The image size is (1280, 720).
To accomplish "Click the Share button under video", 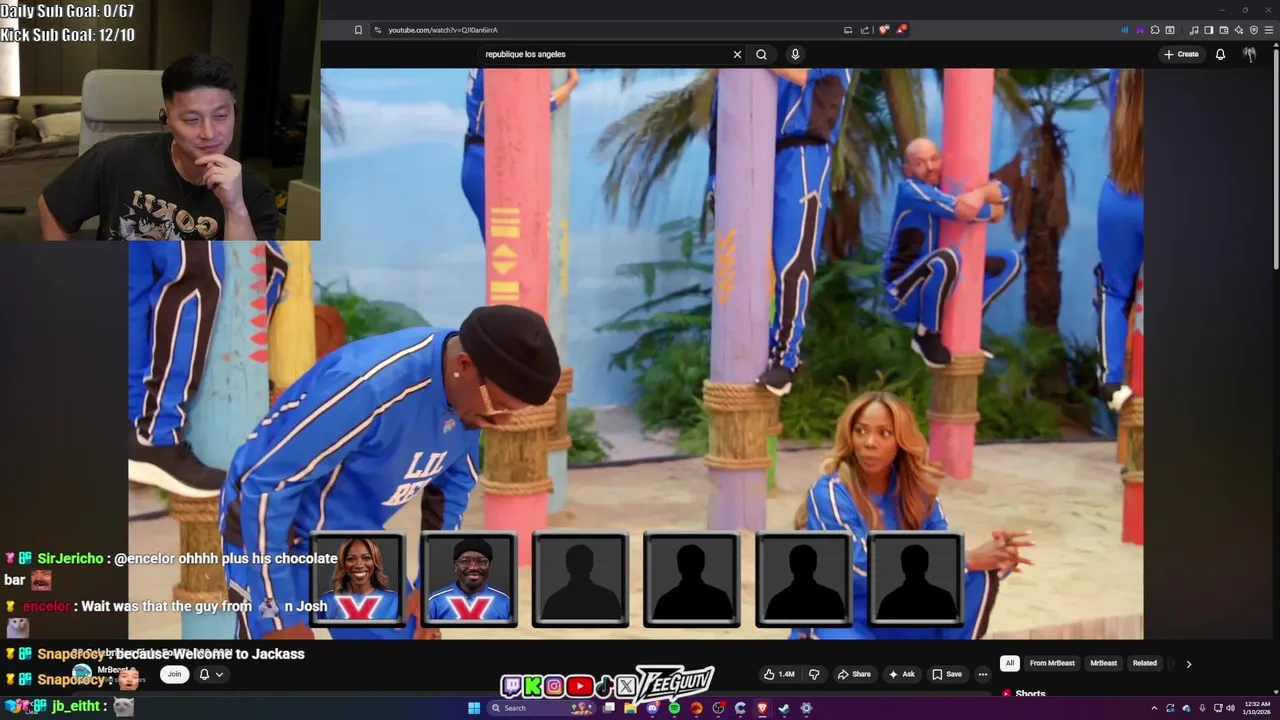I will (x=853, y=674).
